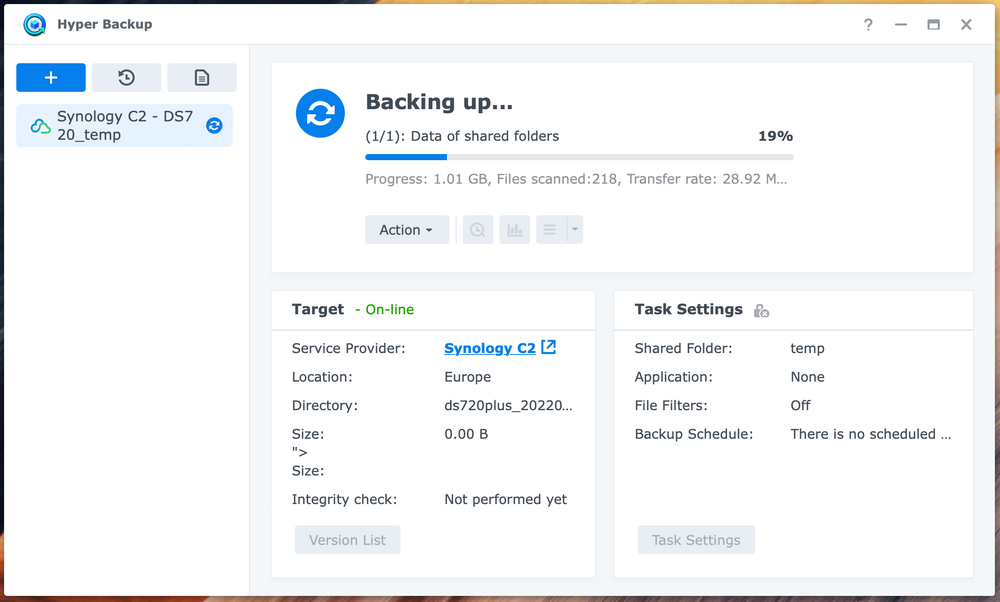
Task: Open the Synology C2 service provider link
Action: [490, 348]
